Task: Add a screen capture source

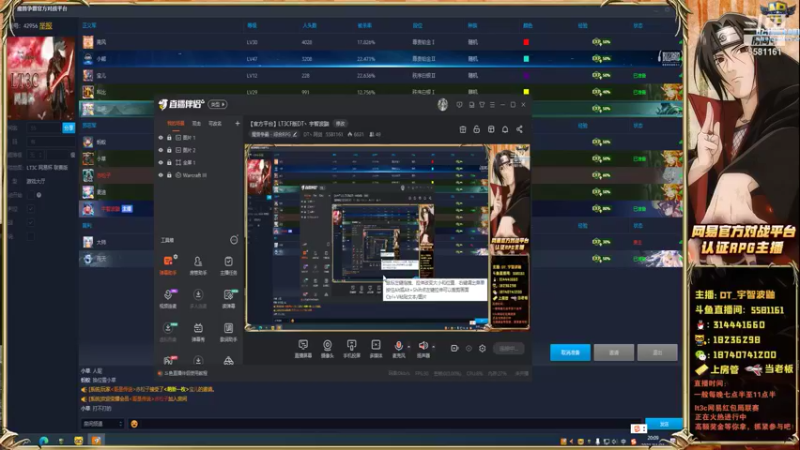Action: [303, 349]
